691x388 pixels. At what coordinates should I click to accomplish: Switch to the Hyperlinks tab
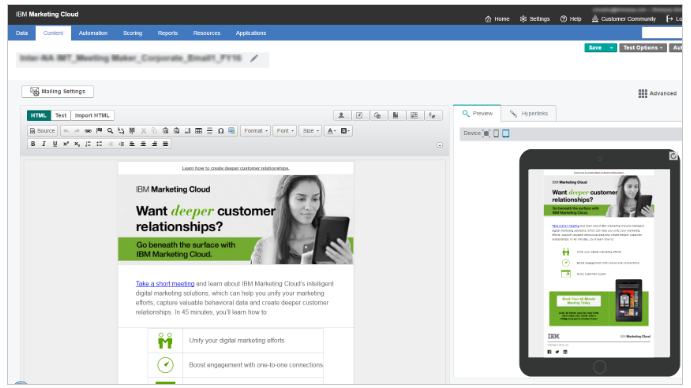coord(529,113)
